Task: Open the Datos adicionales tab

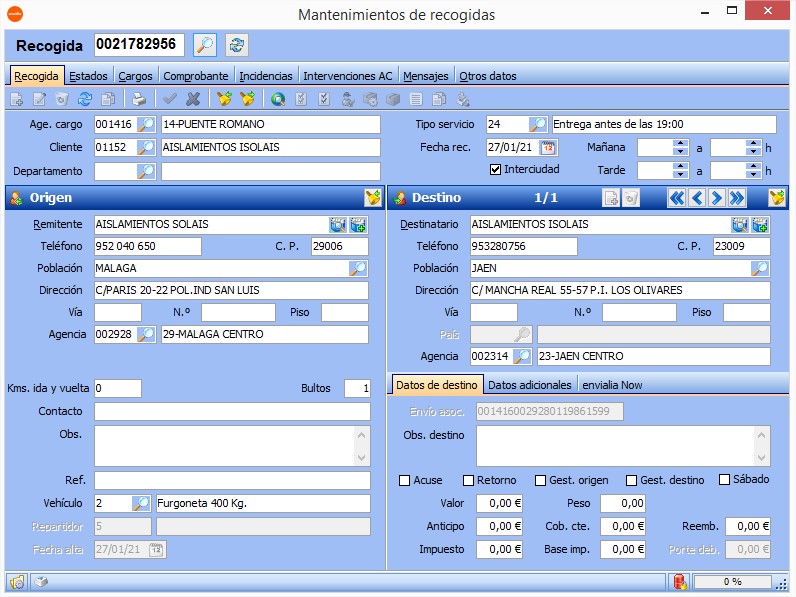Action: tap(529, 385)
